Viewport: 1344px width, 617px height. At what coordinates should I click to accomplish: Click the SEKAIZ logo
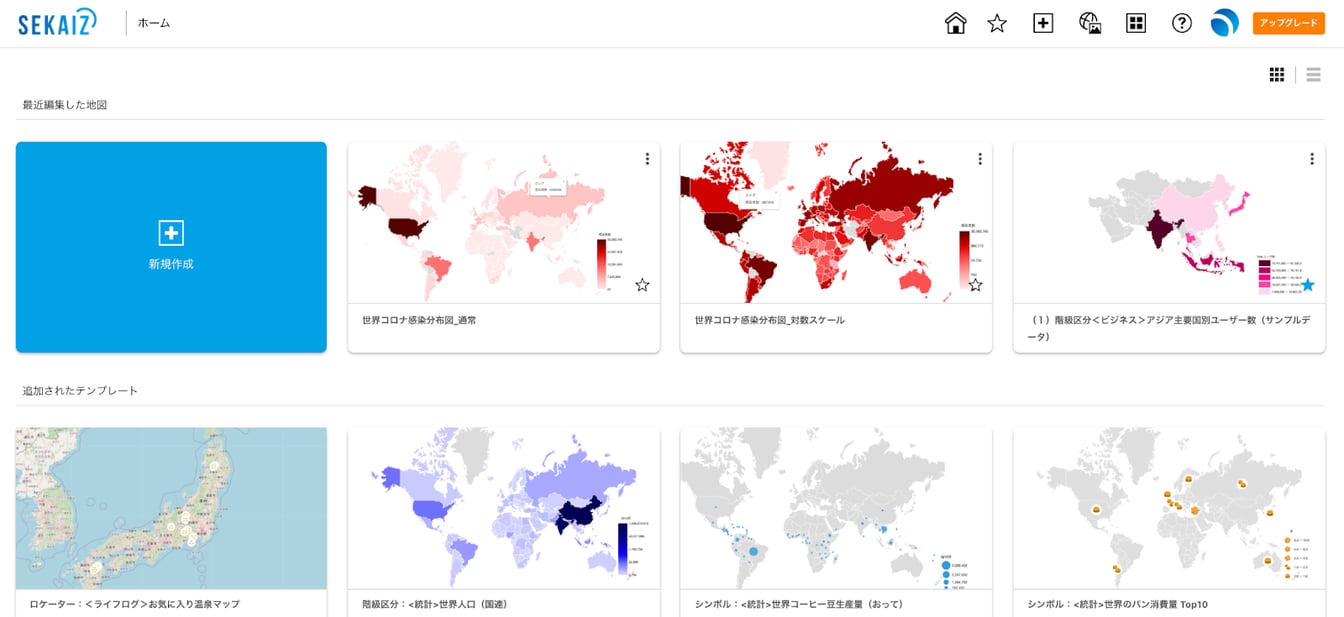point(57,22)
